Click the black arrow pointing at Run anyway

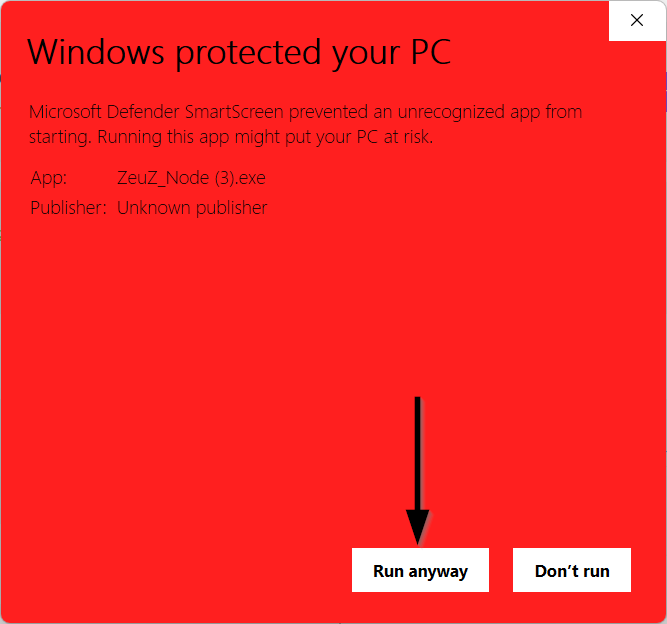[418, 470]
